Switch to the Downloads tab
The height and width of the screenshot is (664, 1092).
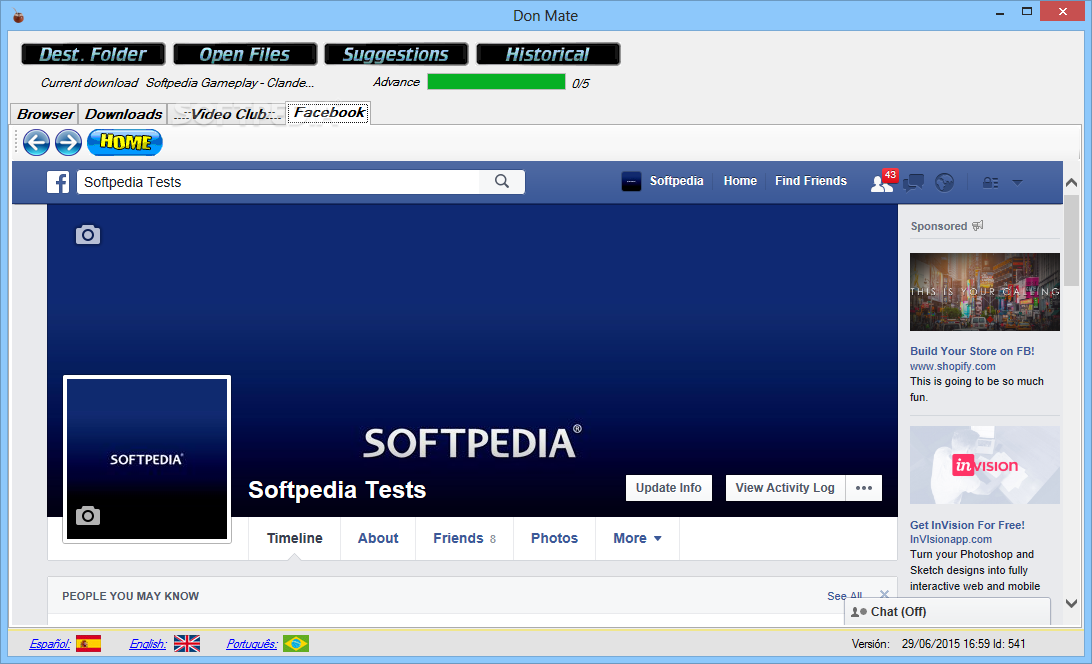[x=123, y=114]
